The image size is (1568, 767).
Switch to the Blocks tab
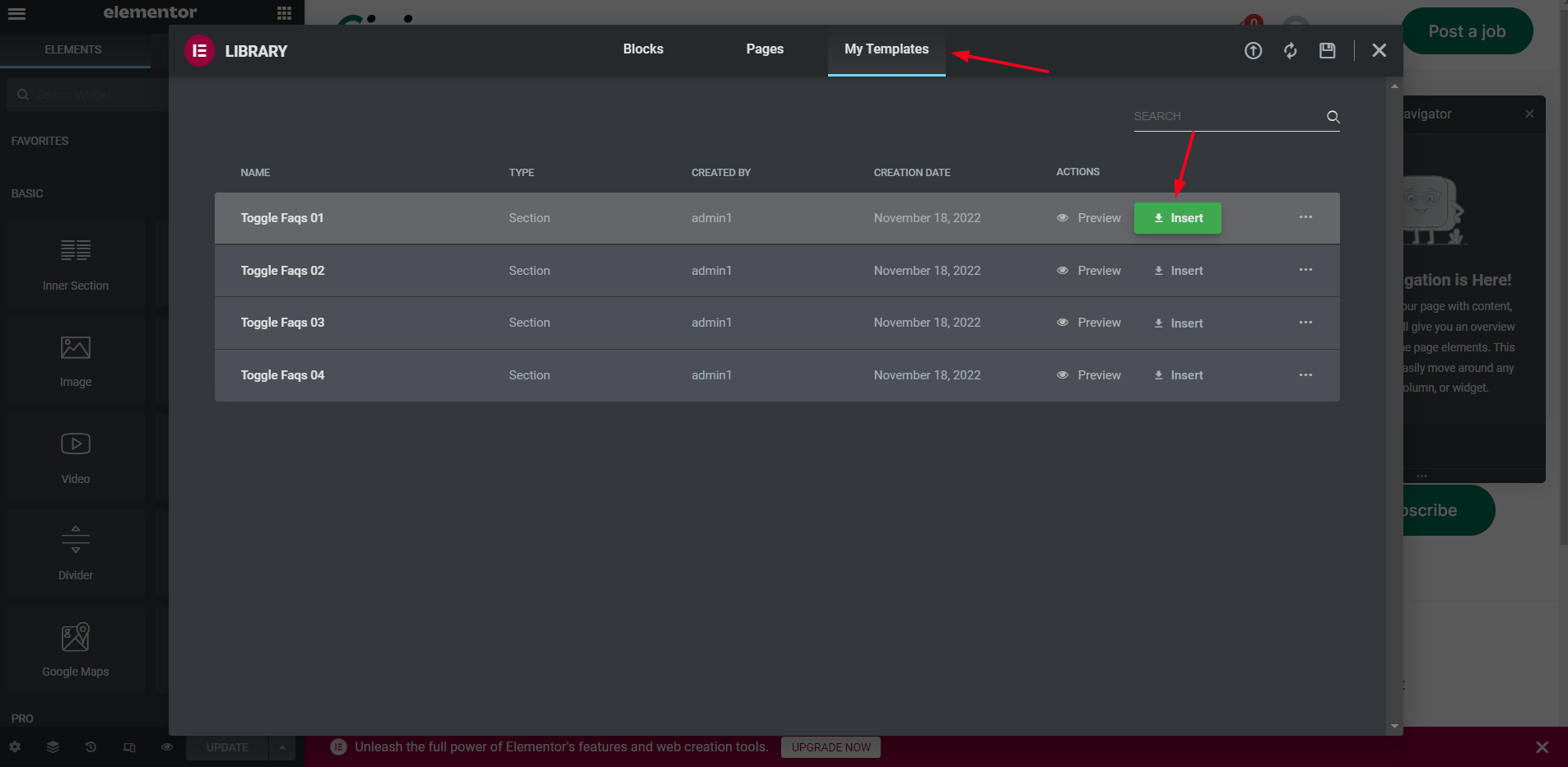(x=643, y=49)
